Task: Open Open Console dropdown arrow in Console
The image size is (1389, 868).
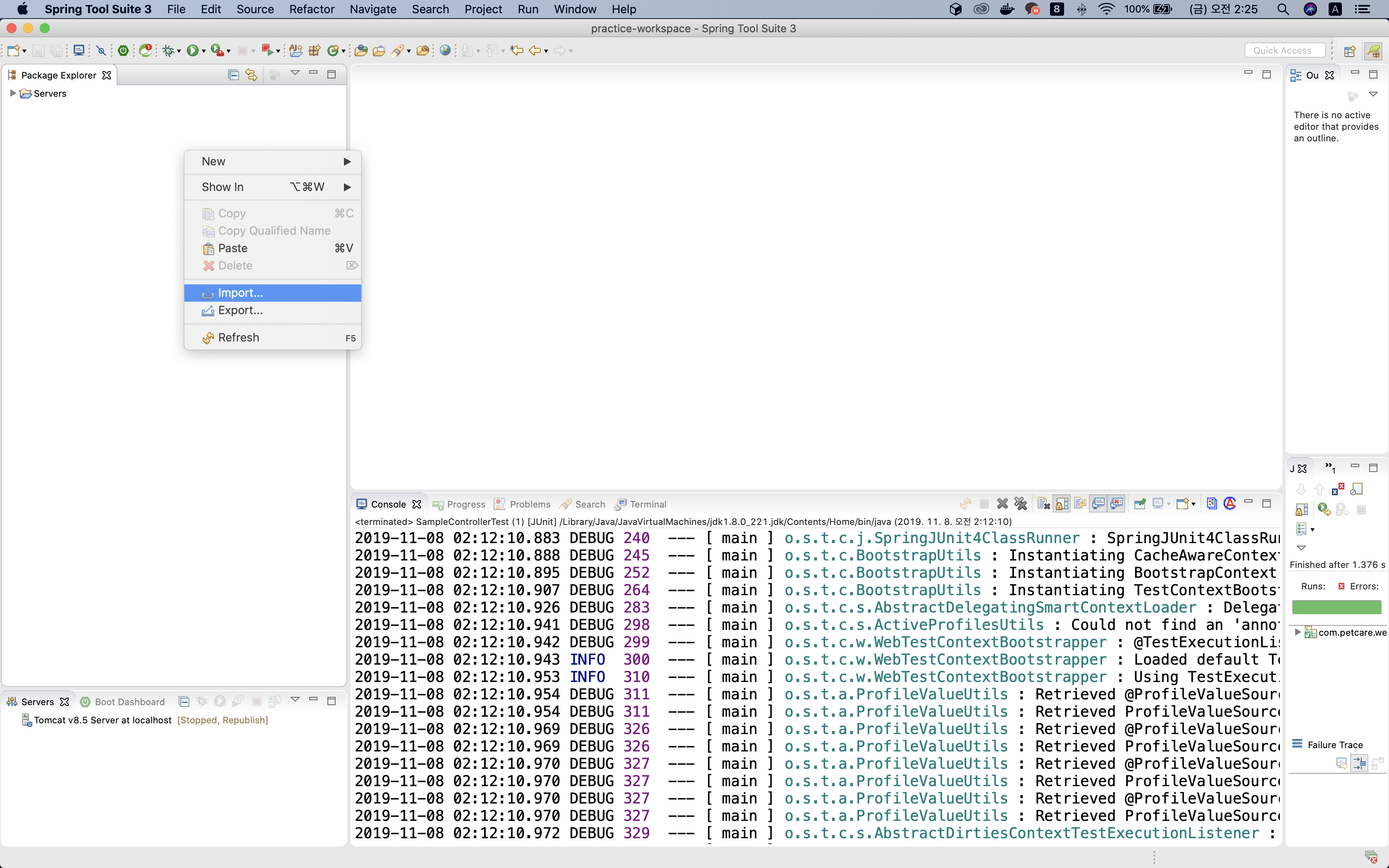Action: pyautogui.click(x=1193, y=505)
